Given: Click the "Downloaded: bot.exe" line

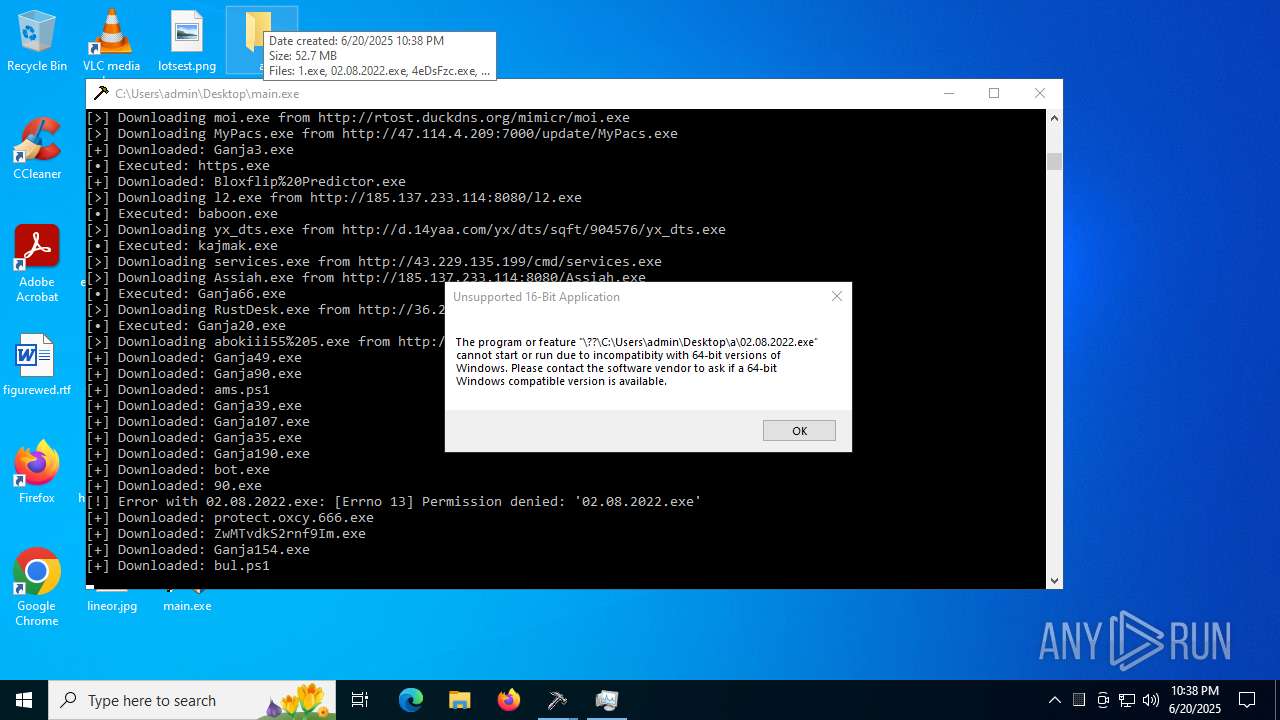Looking at the screenshot, I should tap(178, 469).
